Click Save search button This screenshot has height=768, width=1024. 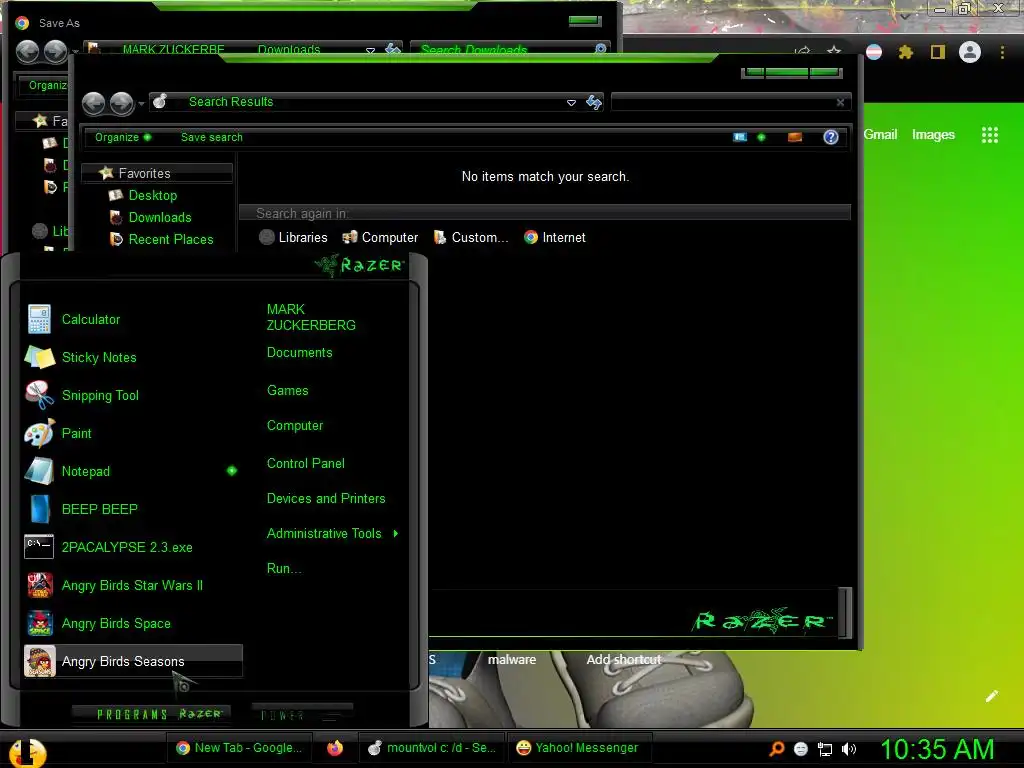point(212,137)
